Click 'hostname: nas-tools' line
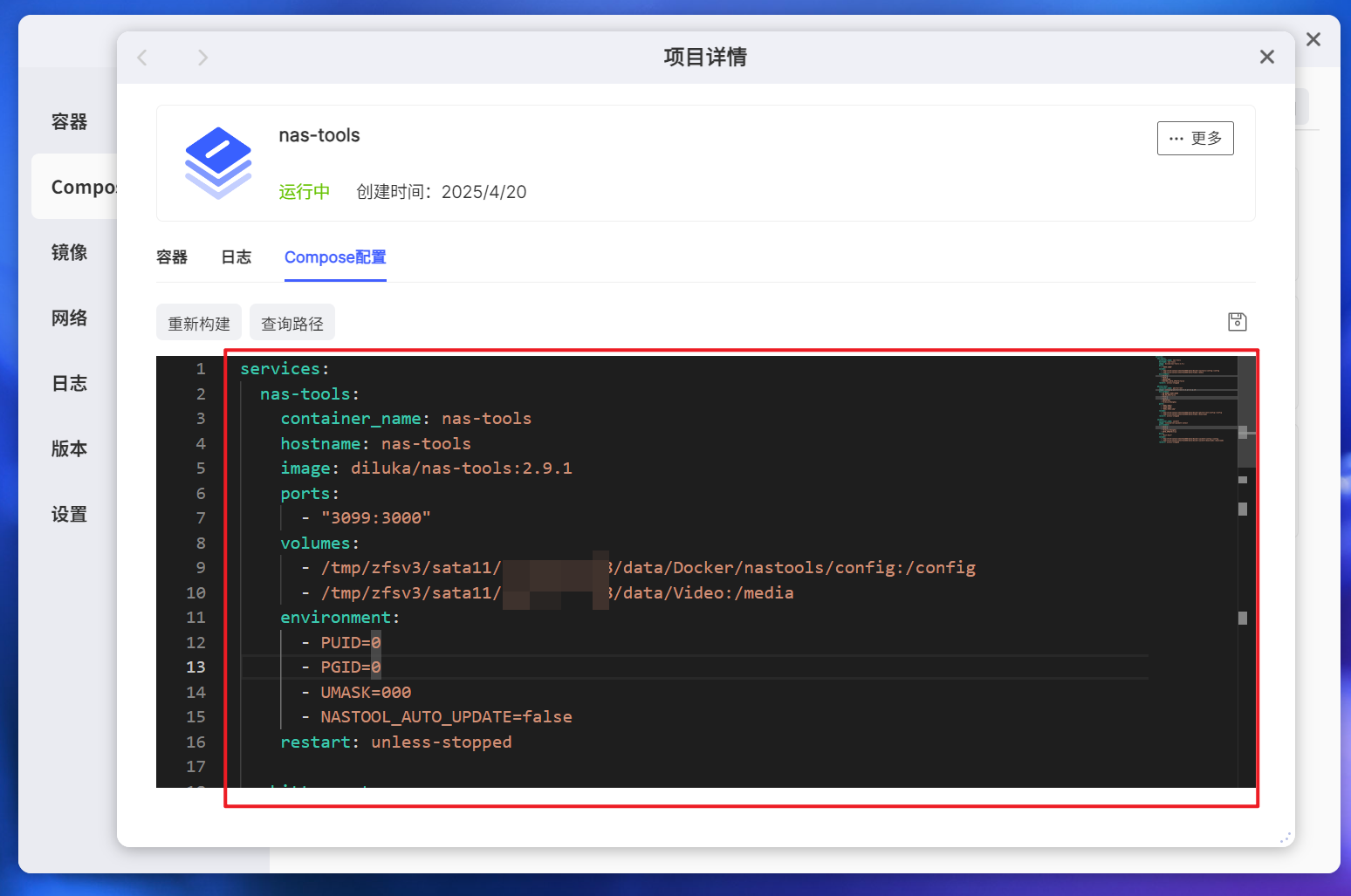This screenshot has width=1351, height=896. click(375, 443)
